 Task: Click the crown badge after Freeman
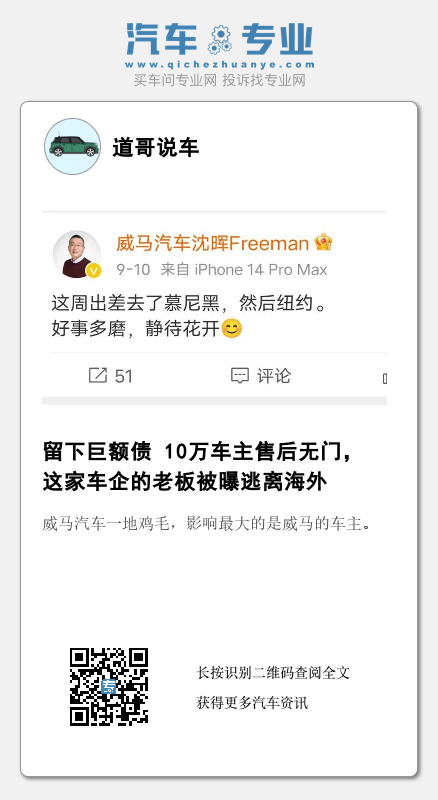pos(323,242)
